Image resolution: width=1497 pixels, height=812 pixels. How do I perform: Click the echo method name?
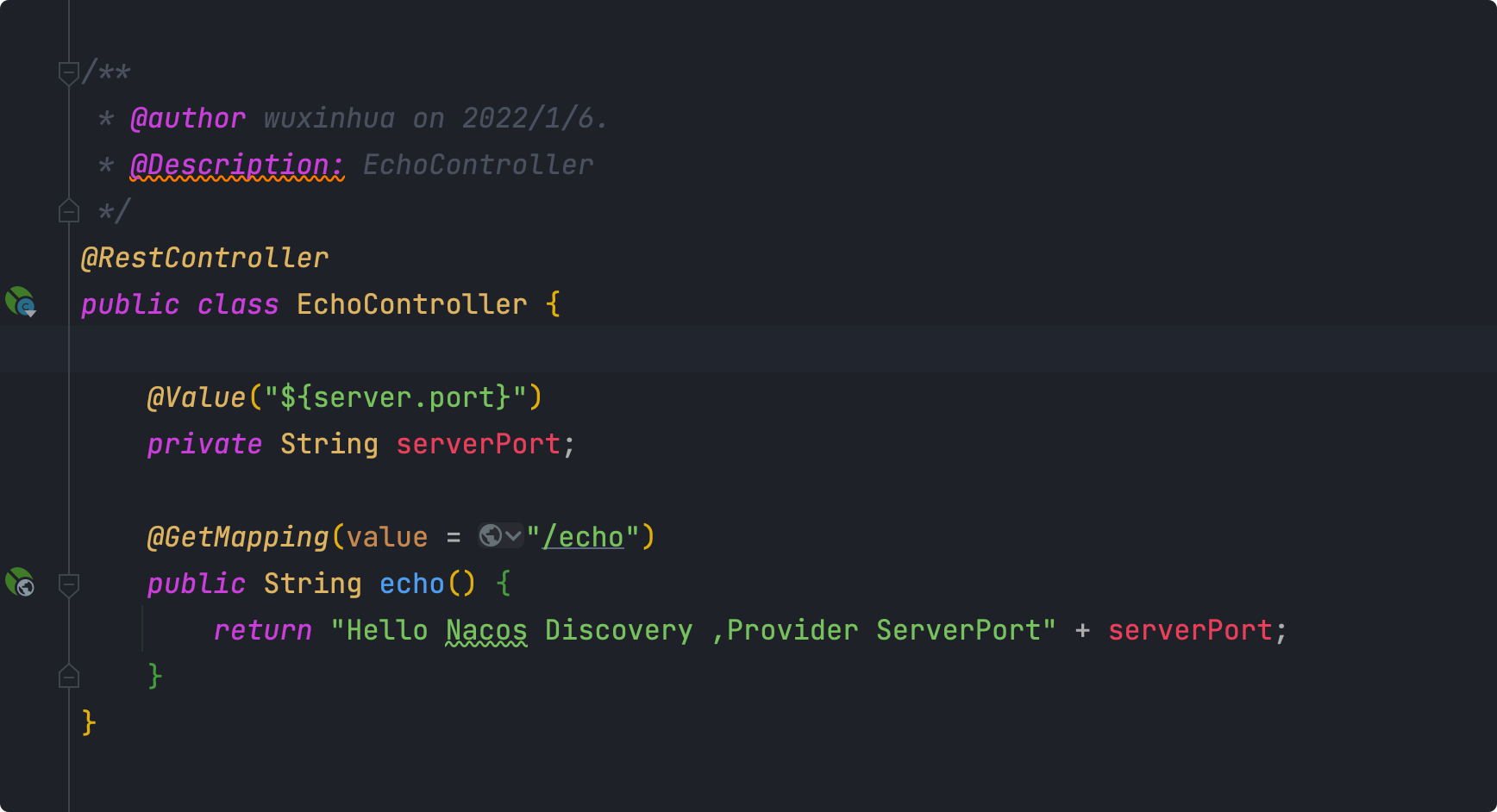pos(412,584)
